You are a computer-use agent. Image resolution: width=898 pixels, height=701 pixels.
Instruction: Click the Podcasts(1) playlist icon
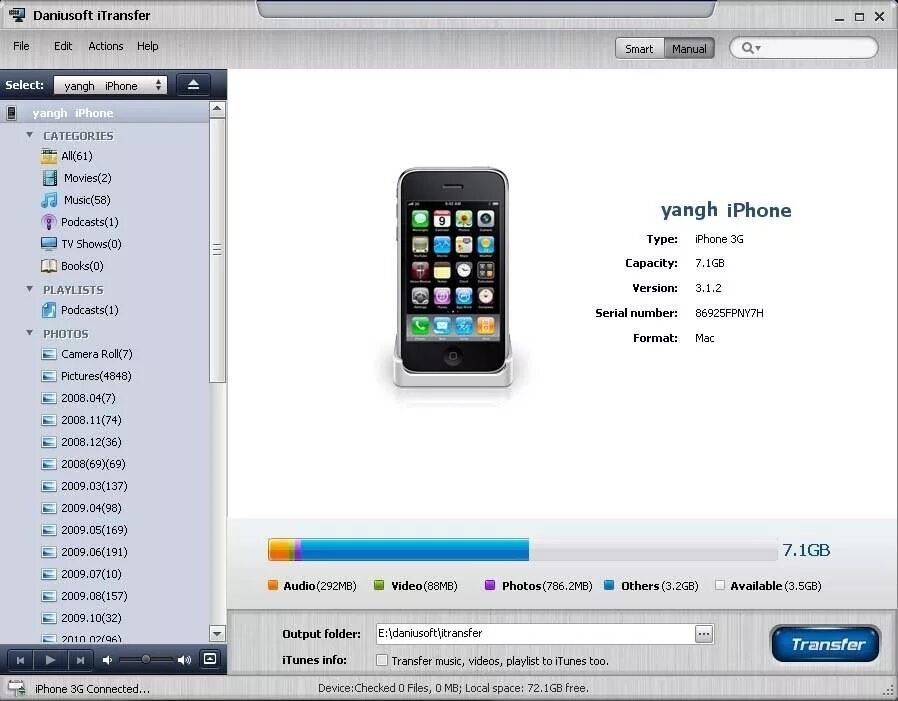[x=49, y=310]
